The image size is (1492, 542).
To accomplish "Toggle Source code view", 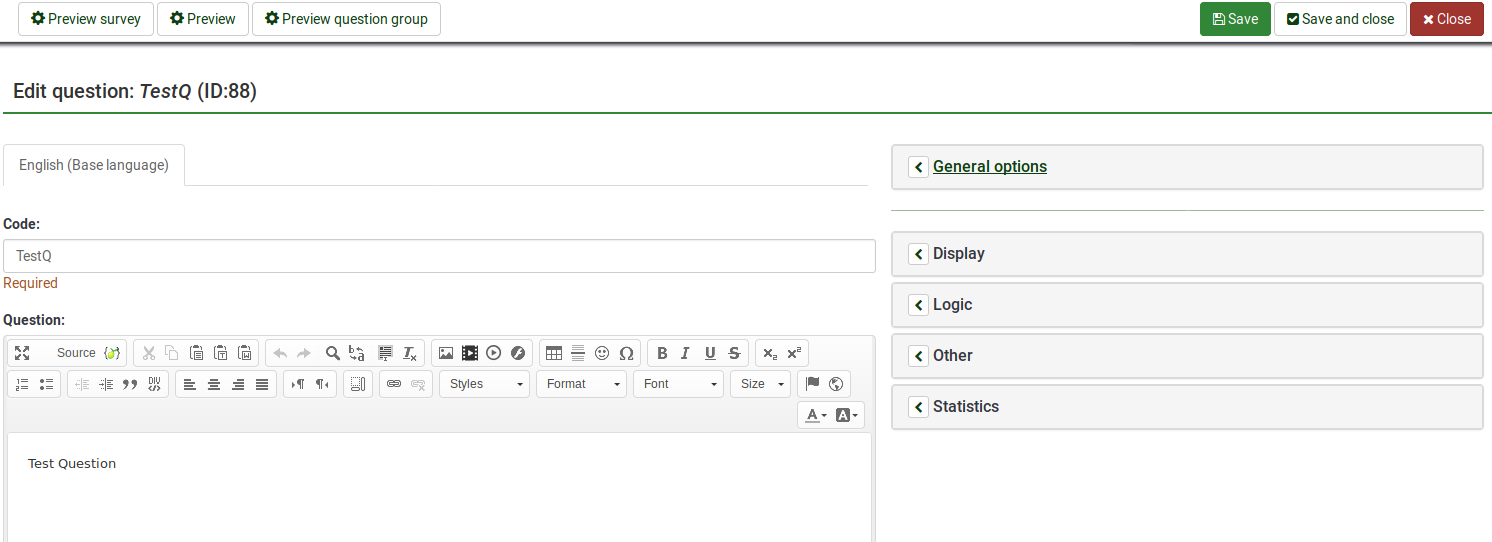I will coord(76,353).
